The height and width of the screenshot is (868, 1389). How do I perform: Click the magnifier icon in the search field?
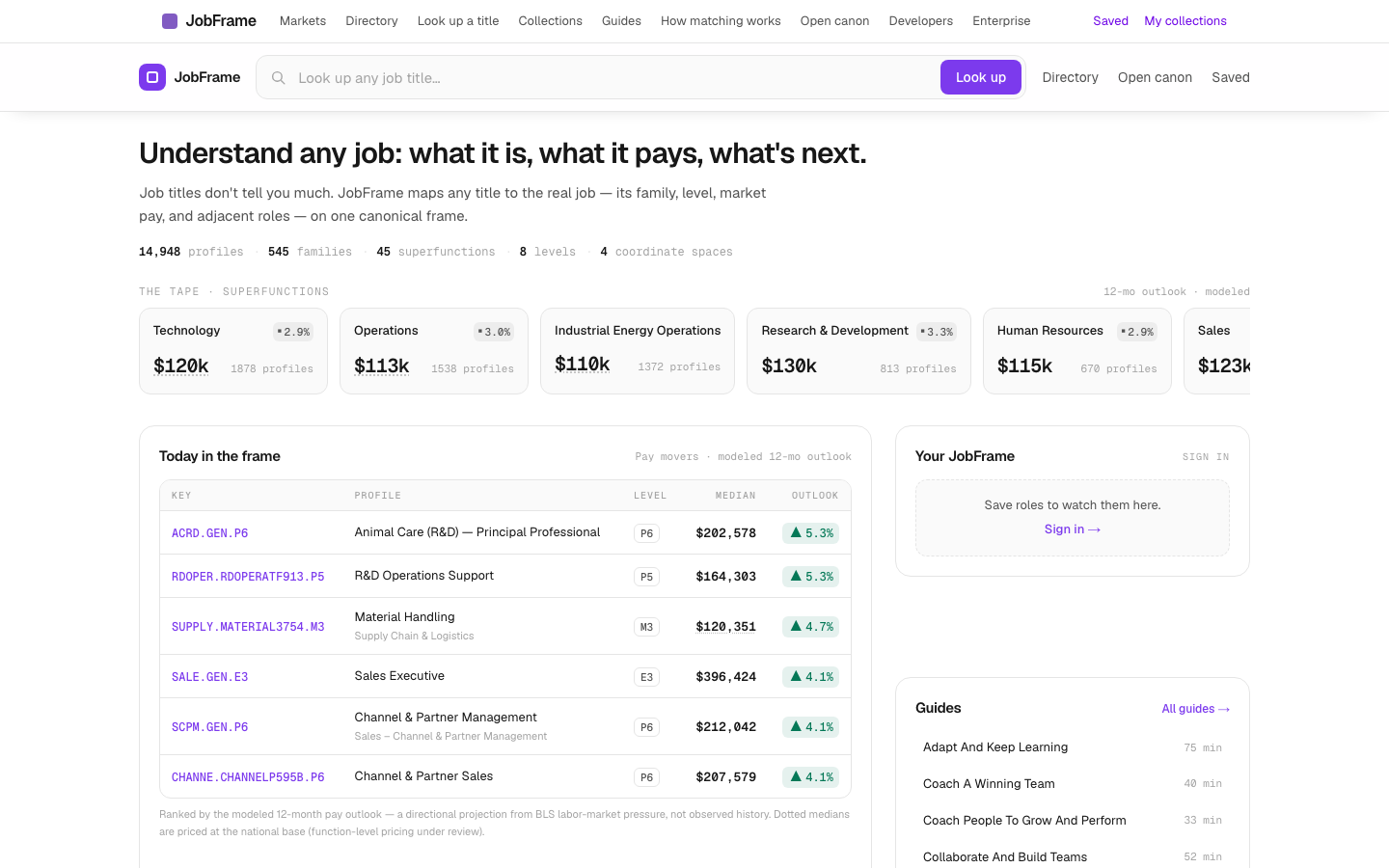tap(279, 78)
